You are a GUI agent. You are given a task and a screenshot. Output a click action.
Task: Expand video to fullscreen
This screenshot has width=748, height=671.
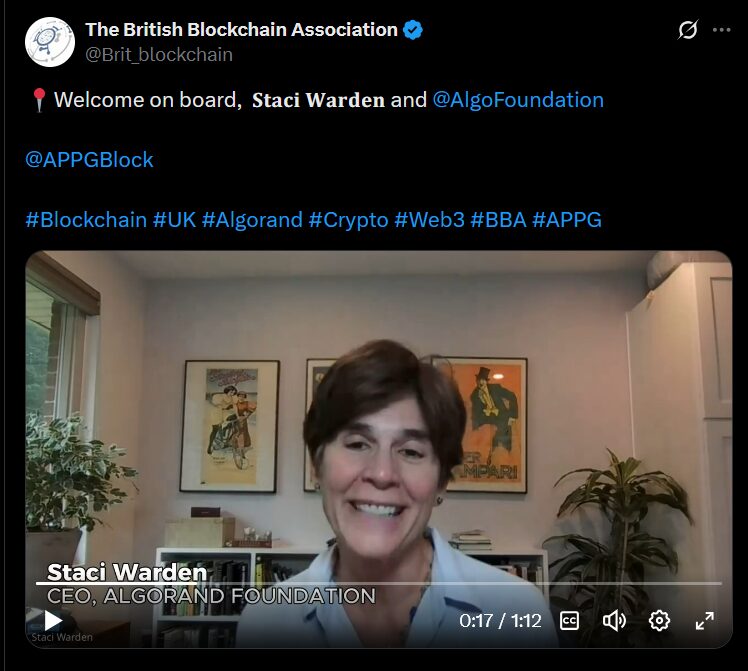705,621
